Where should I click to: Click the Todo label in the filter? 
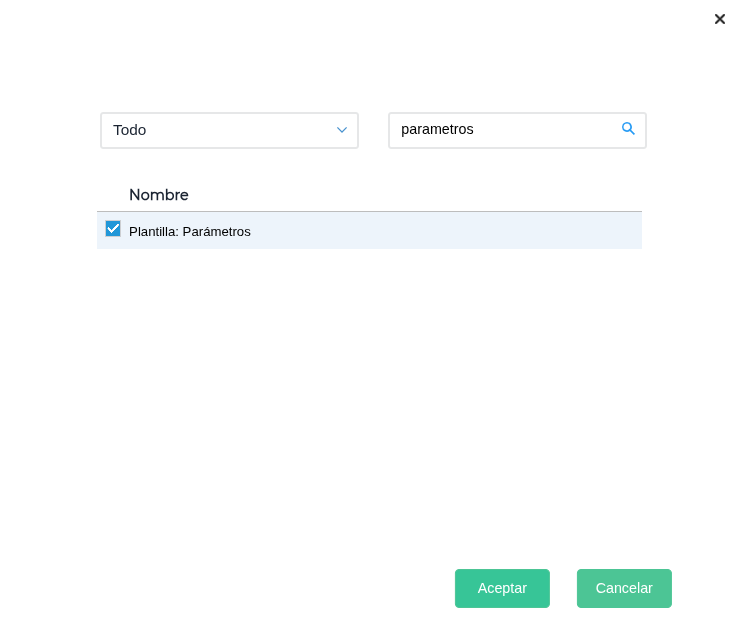pos(130,130)
